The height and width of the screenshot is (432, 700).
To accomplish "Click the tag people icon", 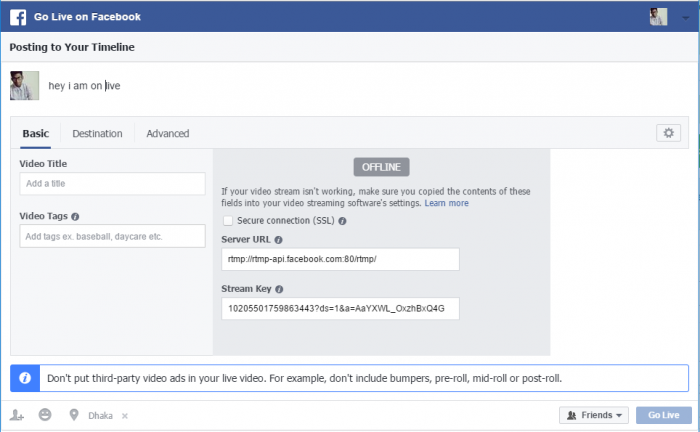I will [x=17, y=415].
